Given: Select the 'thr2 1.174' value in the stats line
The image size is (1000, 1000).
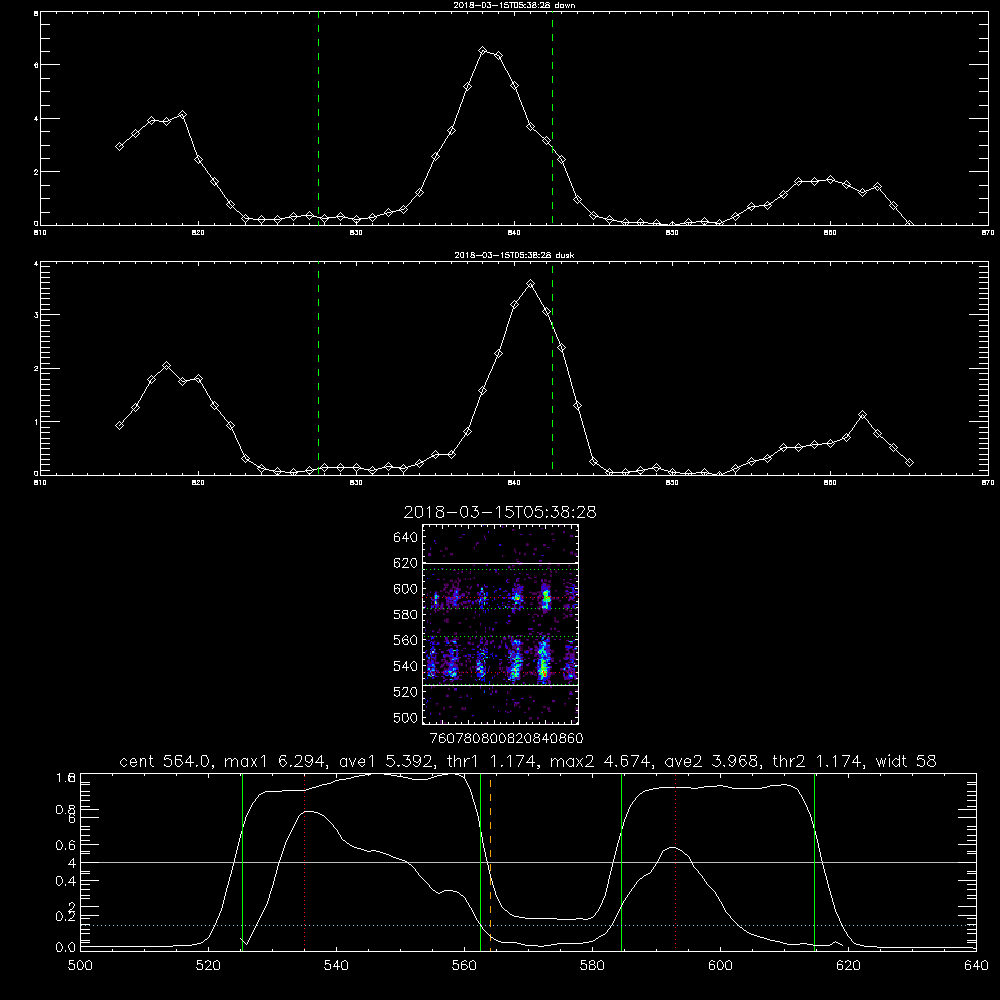Looking at the screenshot, I should tap(819, 761).
